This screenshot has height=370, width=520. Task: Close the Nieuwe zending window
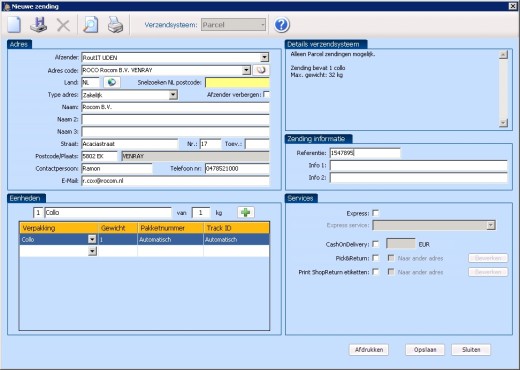click(513, 6)
